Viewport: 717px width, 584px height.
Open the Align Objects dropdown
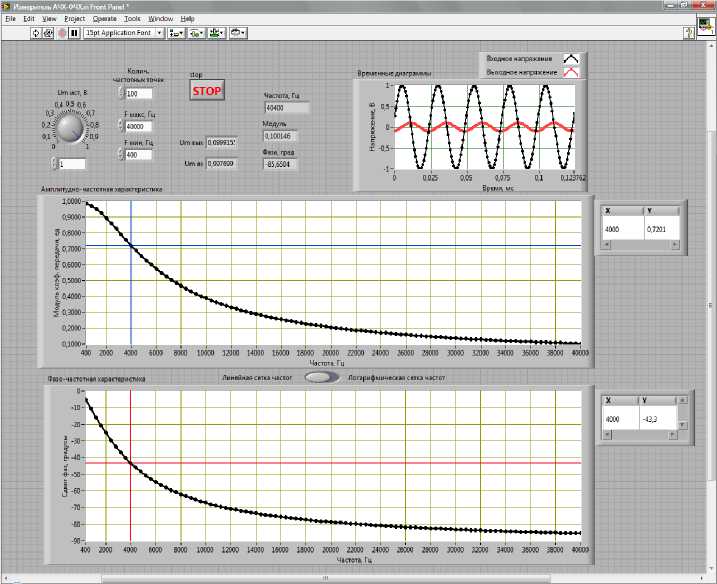pos(176,33)
